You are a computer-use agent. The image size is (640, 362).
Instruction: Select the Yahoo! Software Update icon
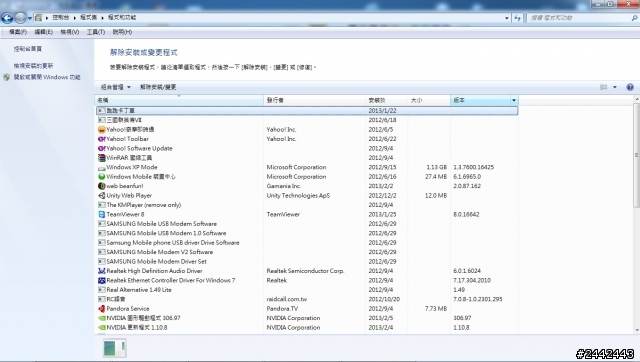[x=102, y=148]
